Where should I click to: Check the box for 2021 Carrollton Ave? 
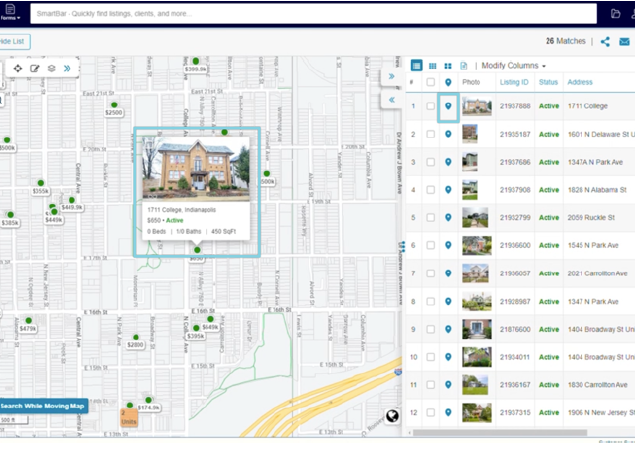pyautogui.click(x=431, y=273)
